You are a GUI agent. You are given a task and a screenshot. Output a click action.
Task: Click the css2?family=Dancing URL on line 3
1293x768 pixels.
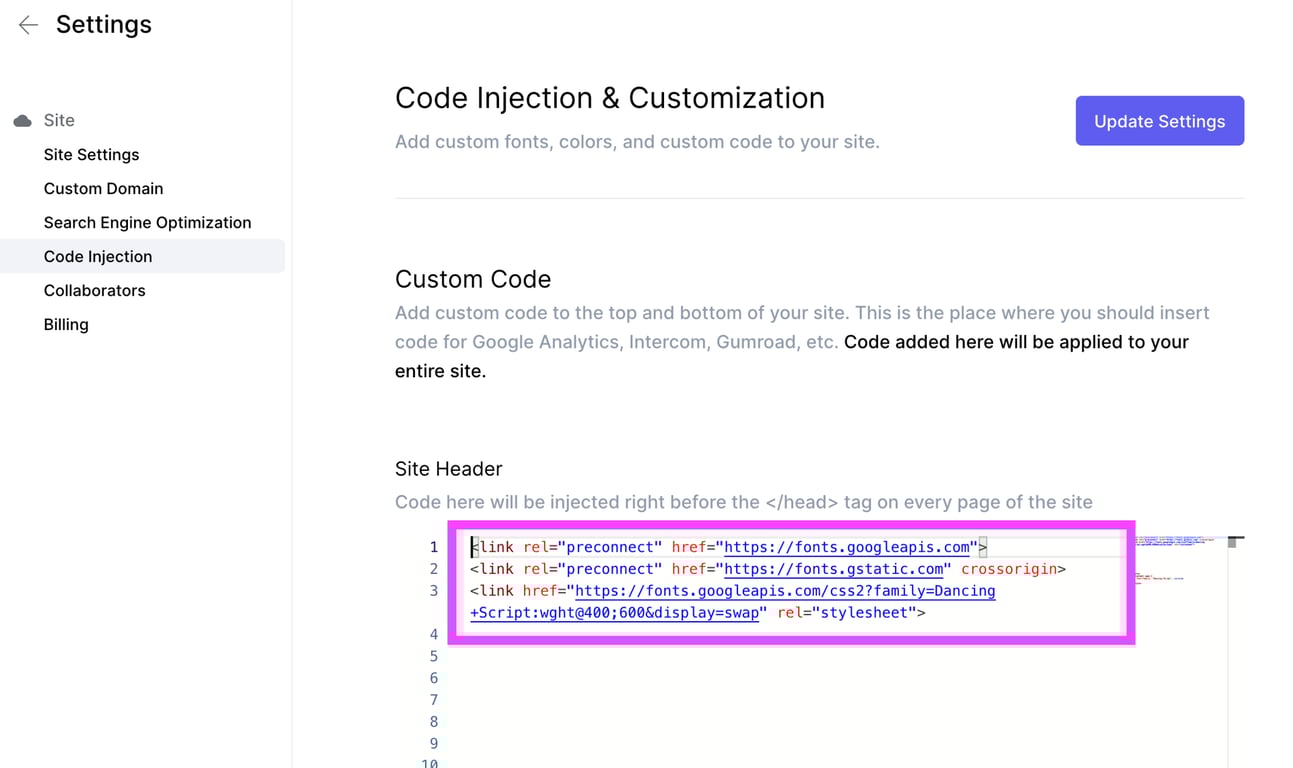(785, 591)
